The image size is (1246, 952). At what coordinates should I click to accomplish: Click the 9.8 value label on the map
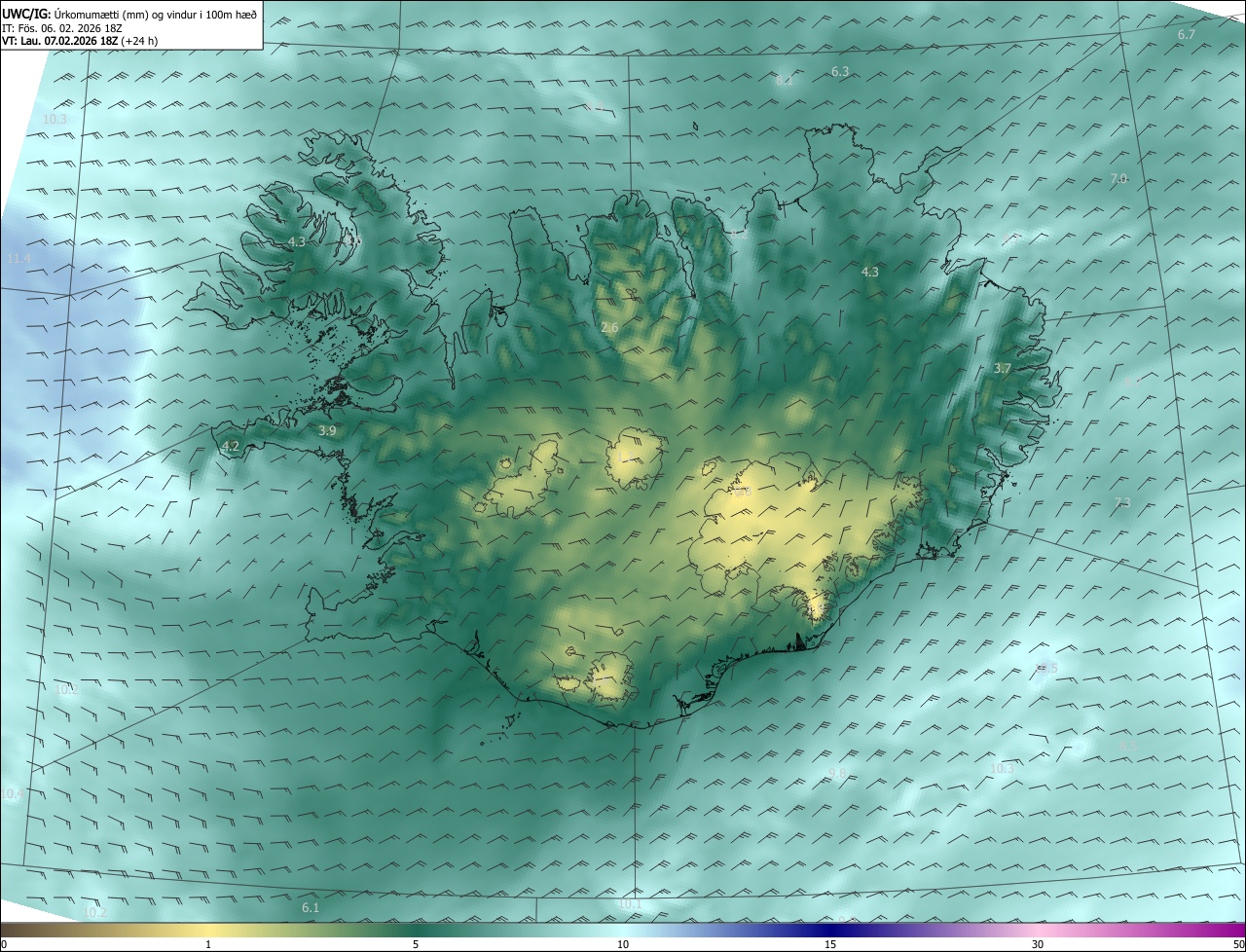tap(837, 773)
